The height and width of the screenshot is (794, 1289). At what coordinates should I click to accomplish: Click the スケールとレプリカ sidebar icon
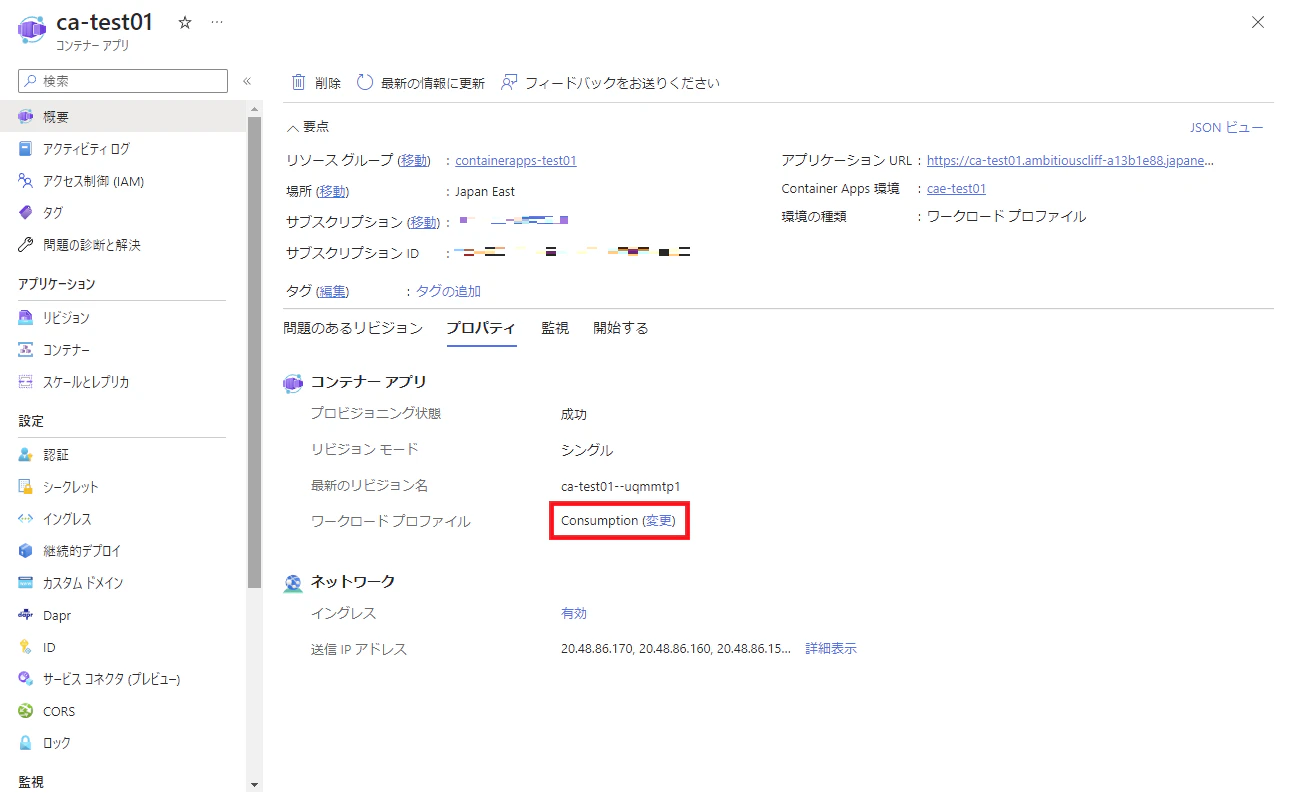pyautogui.click(x=26, y=382)
